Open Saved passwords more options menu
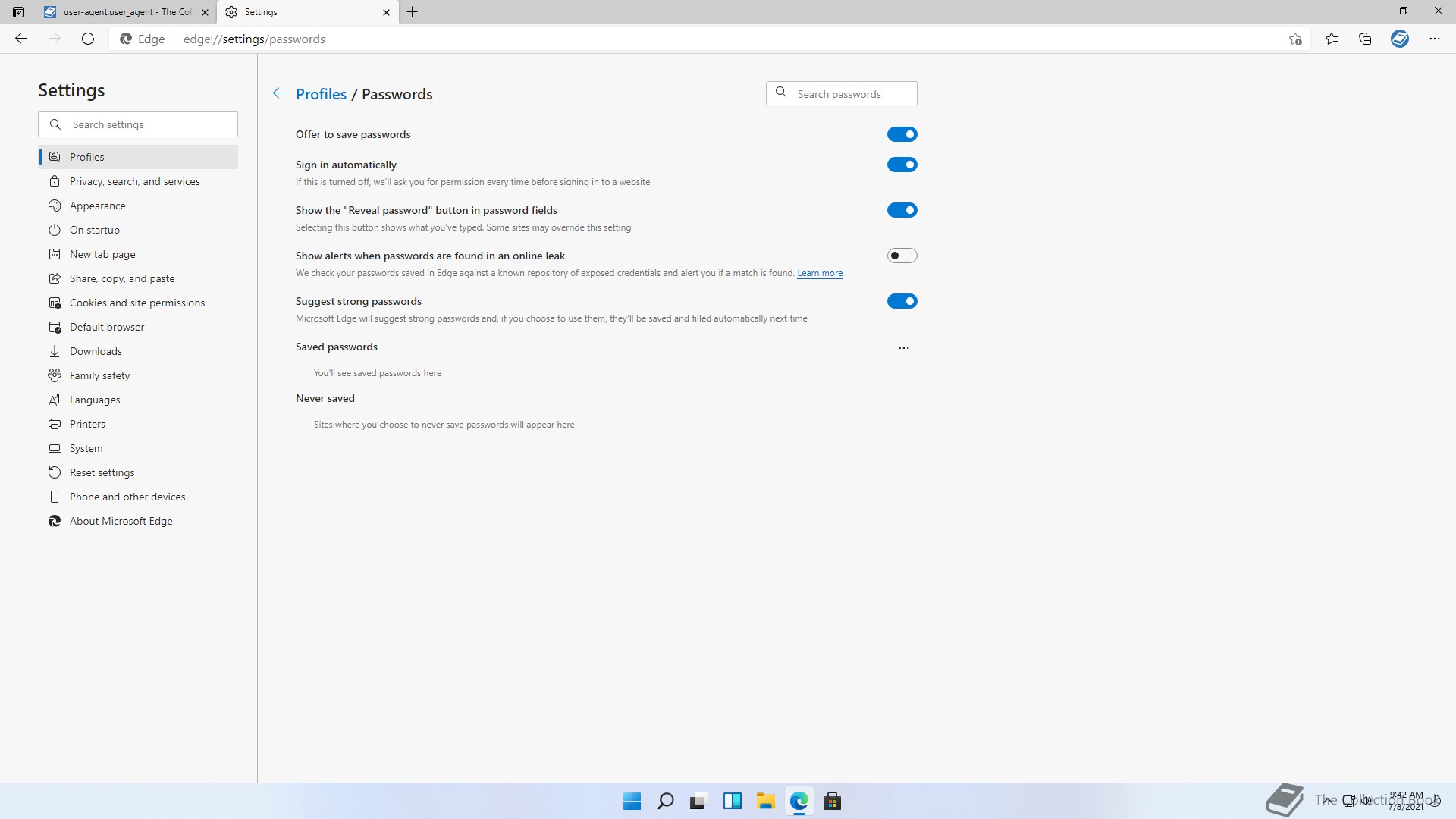Image resolution: width=1456 pixels, height=819 pixels. 903,347
